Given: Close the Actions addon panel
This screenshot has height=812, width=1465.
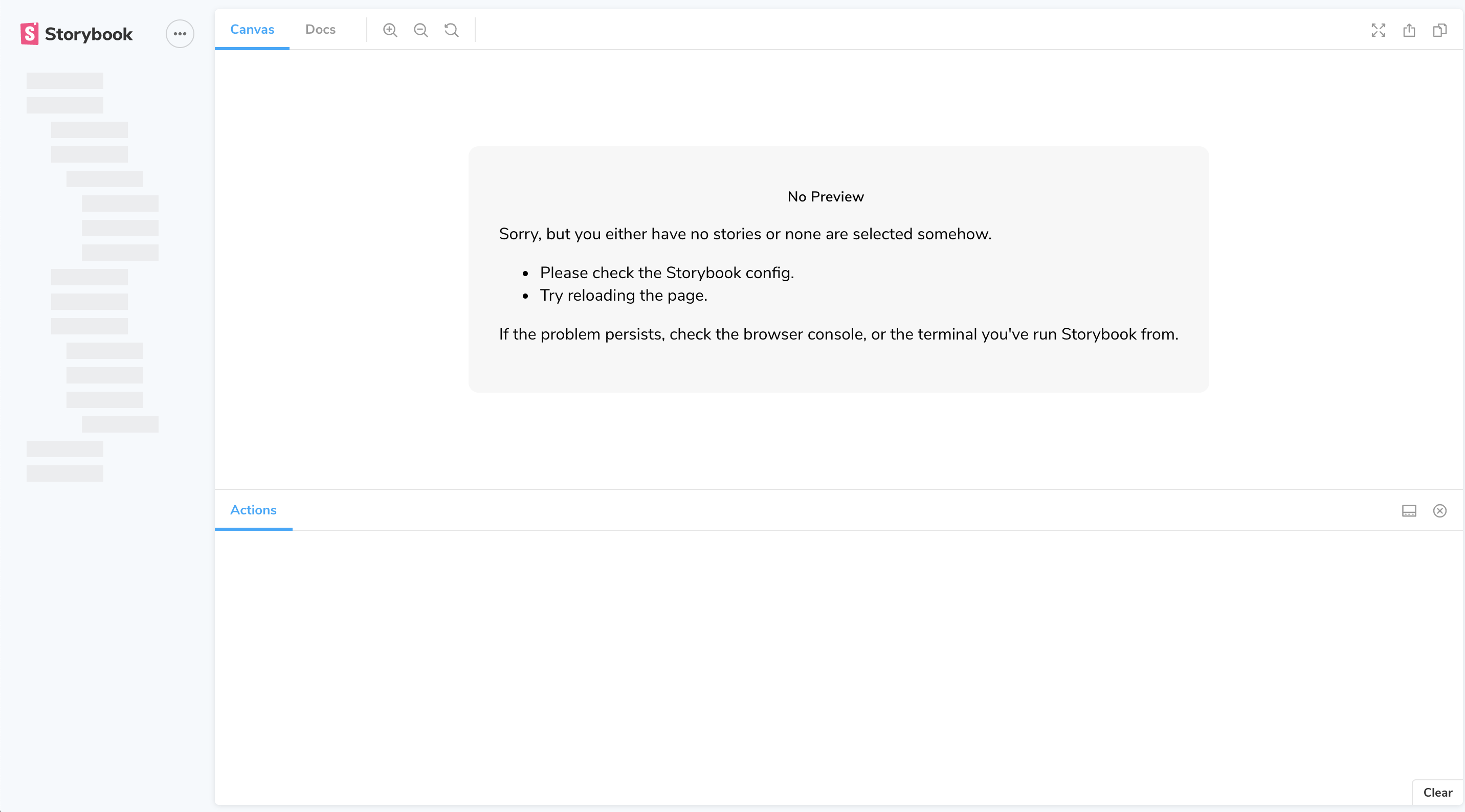Looking at the screenshot, I should coord(1439,511).
